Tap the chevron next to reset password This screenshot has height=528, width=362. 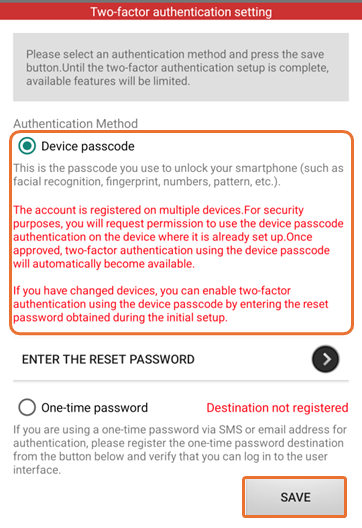coord(327,359)
